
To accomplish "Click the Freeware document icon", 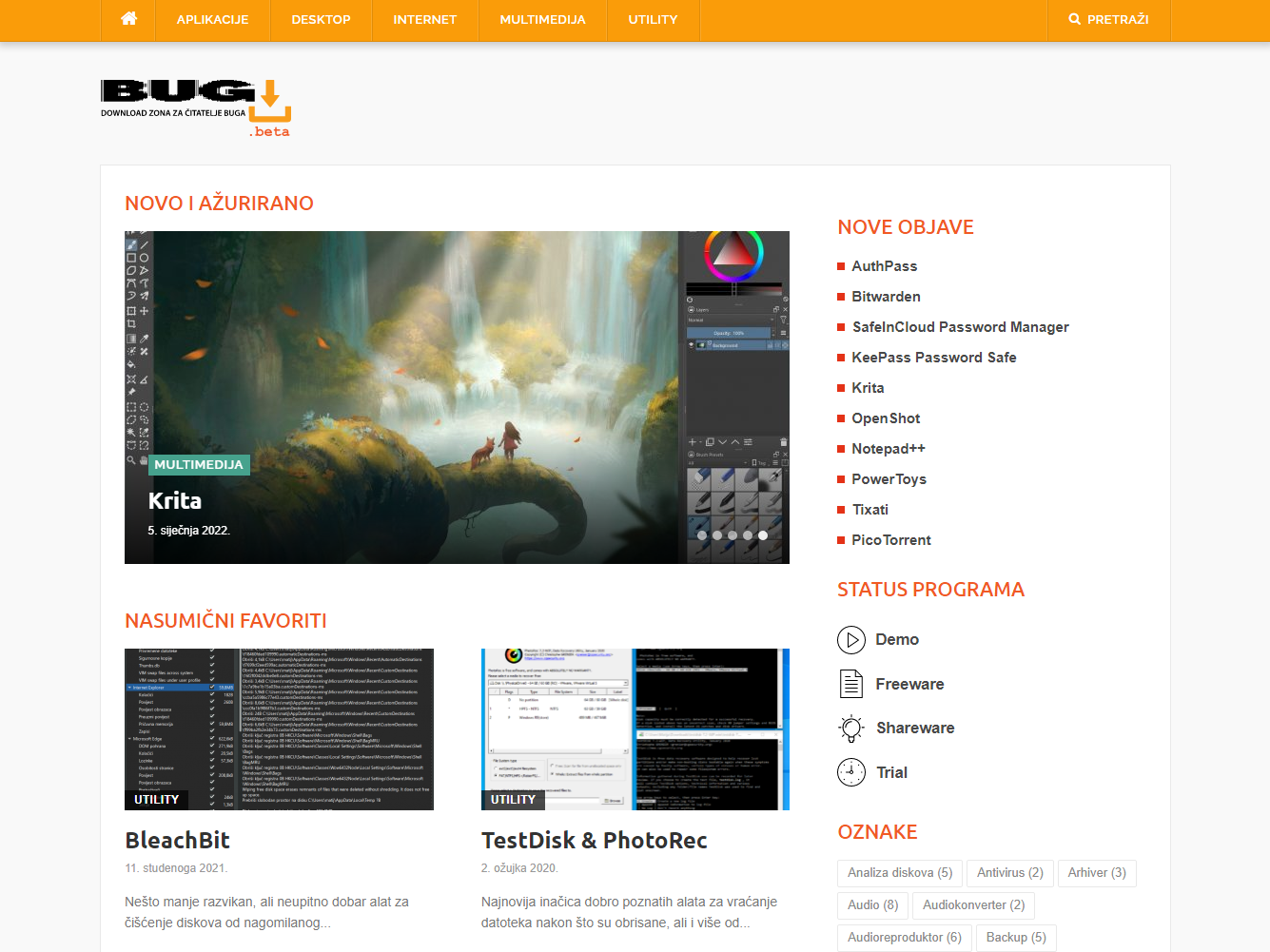I will [851, 684].
